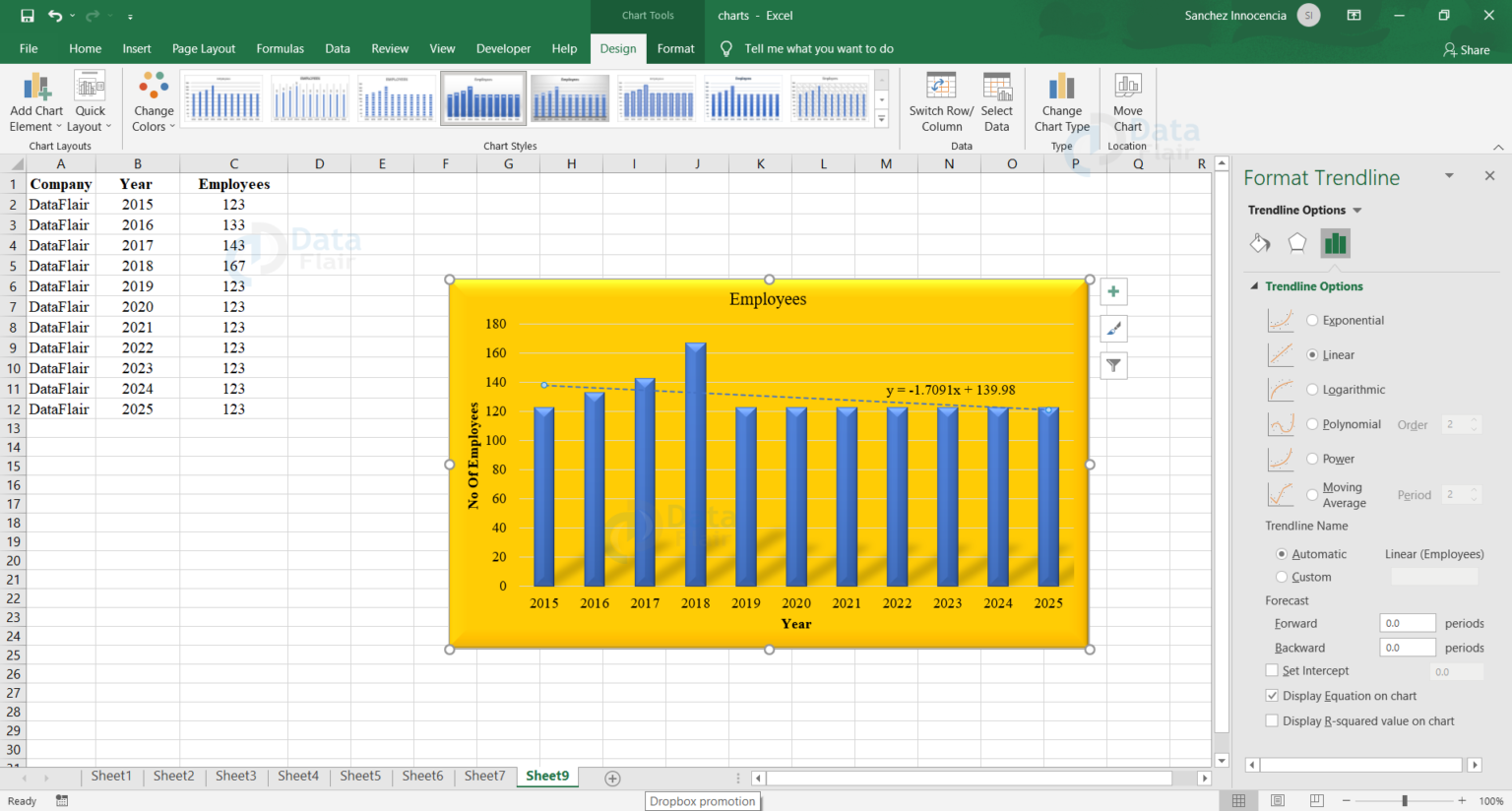The width and height of the screenshot is (1512, 811).
Task: Open the Formulas ribbon tab
Action: pos(280,48)
